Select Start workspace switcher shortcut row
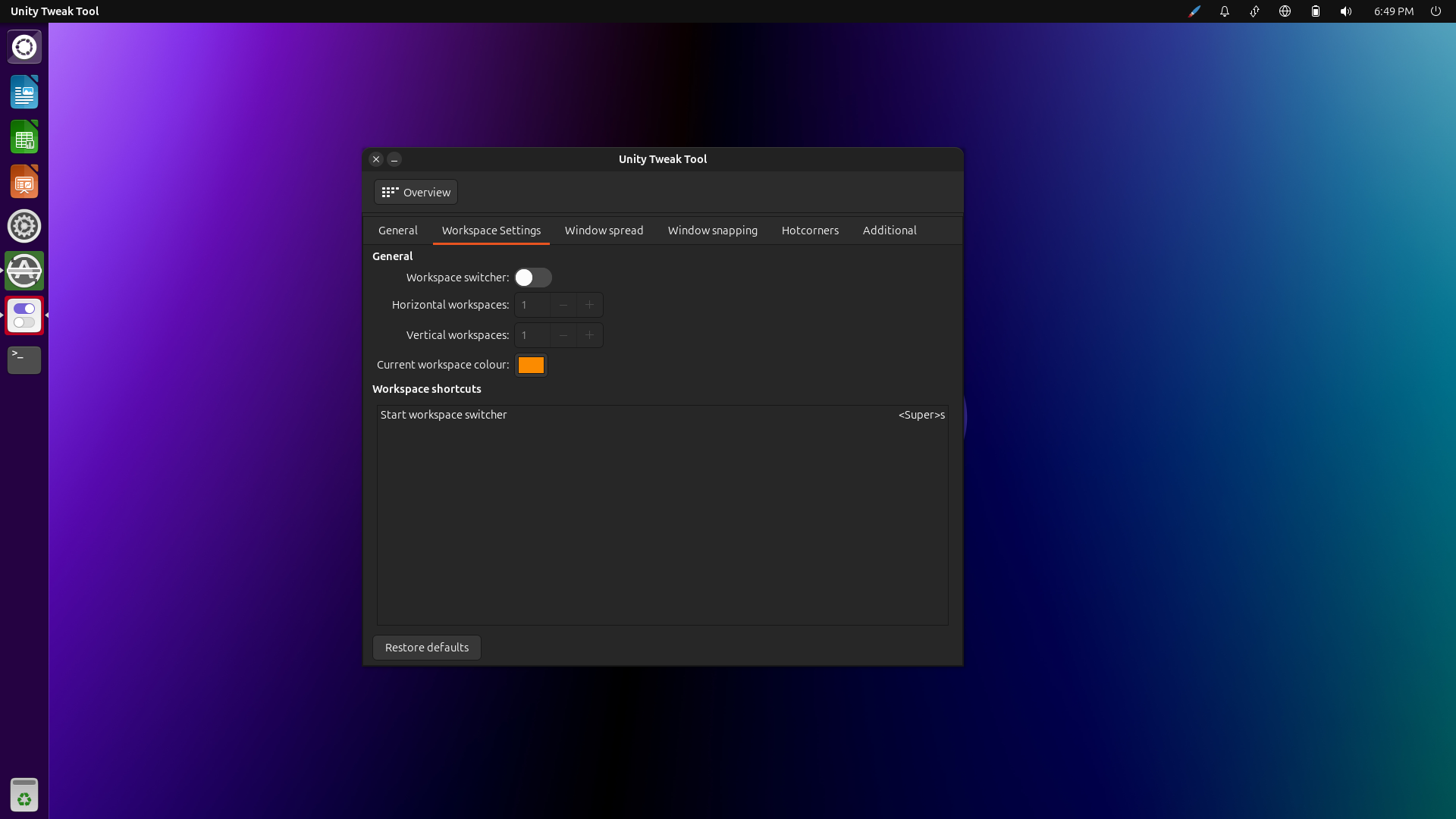Screen dimensions: 1456x819 663,415
